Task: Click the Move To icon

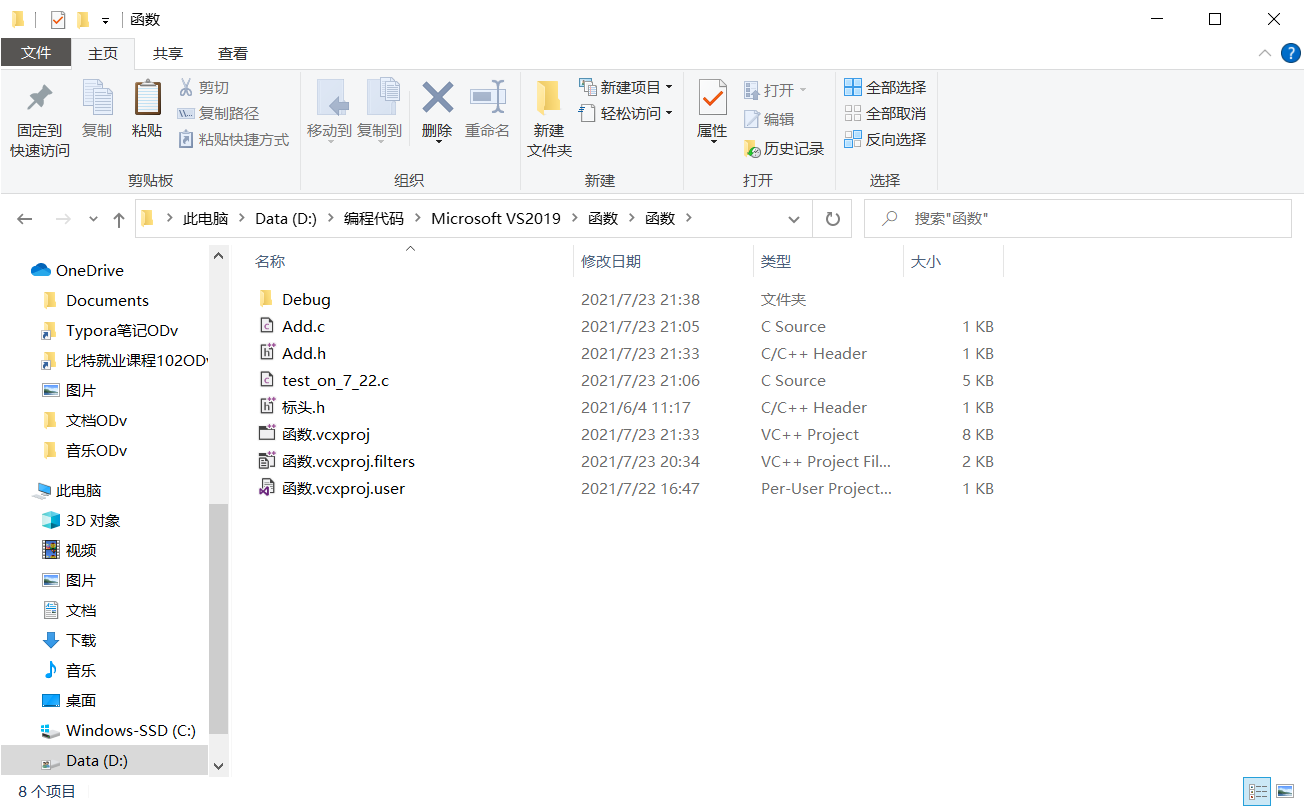Action: pyautogui.click(x=332, y=98)
